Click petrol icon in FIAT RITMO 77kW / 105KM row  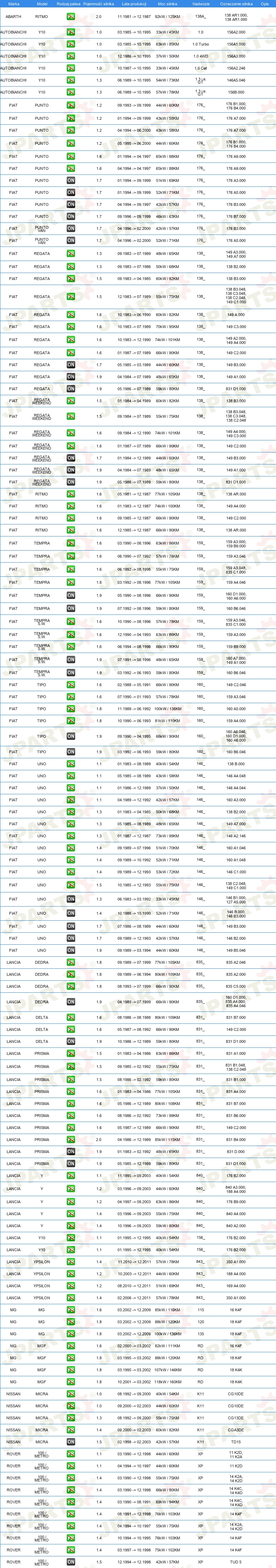click(71, 494)
